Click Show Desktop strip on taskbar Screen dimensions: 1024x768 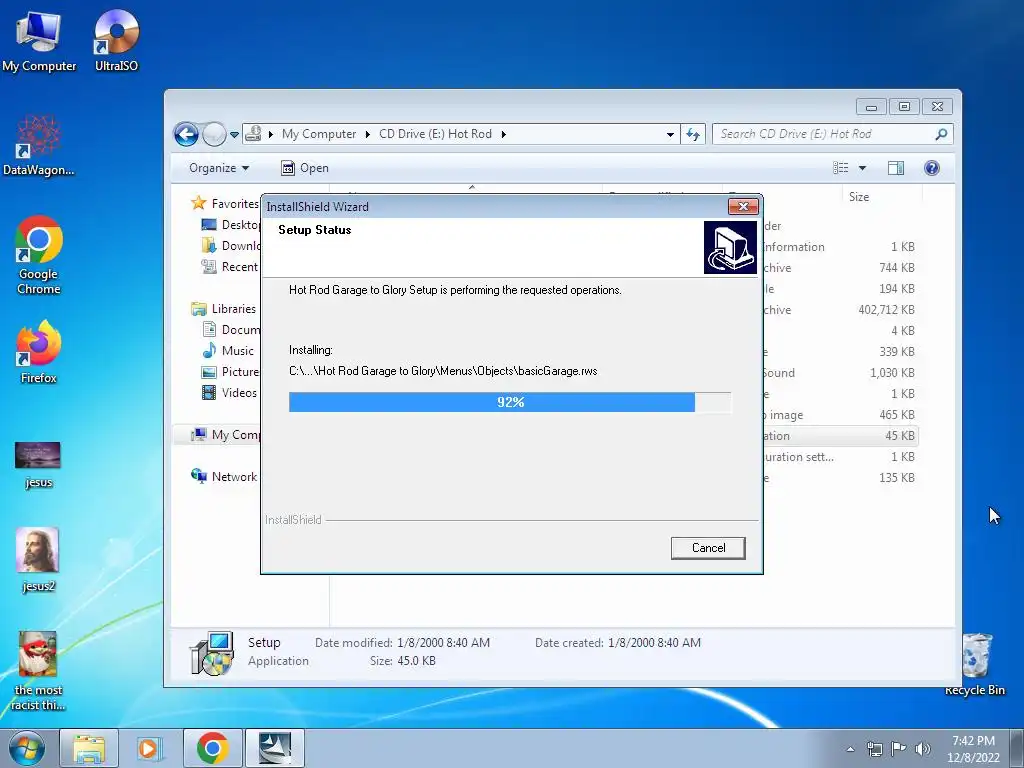coord(1017,748)
